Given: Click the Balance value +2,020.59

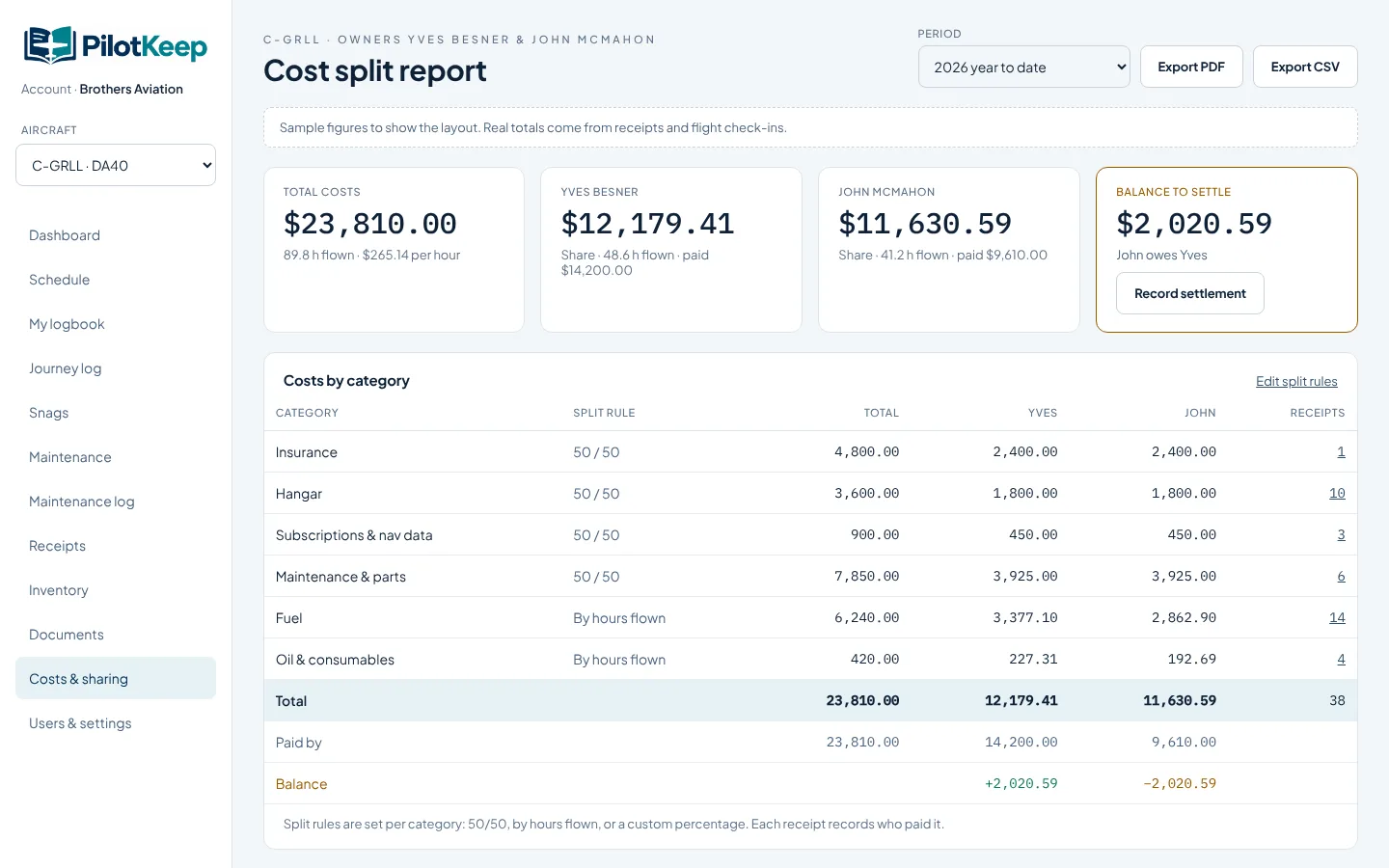Looking at the screenshot, I should pos(1021,783).
